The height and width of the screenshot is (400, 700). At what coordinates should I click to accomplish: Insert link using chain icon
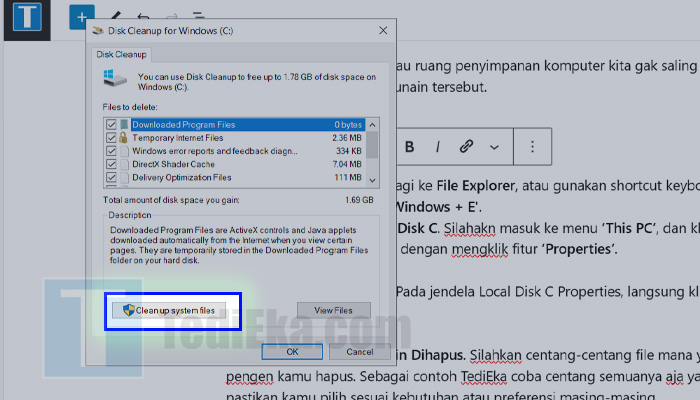(466, 146)
